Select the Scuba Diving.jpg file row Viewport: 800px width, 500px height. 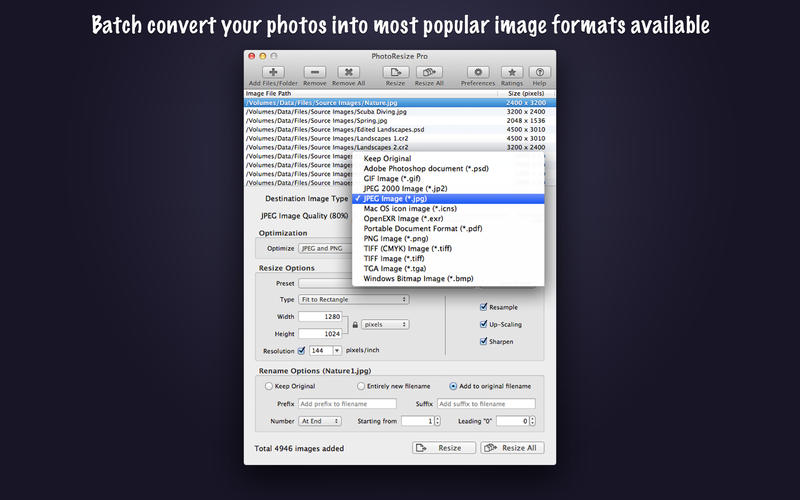(400, 112)
